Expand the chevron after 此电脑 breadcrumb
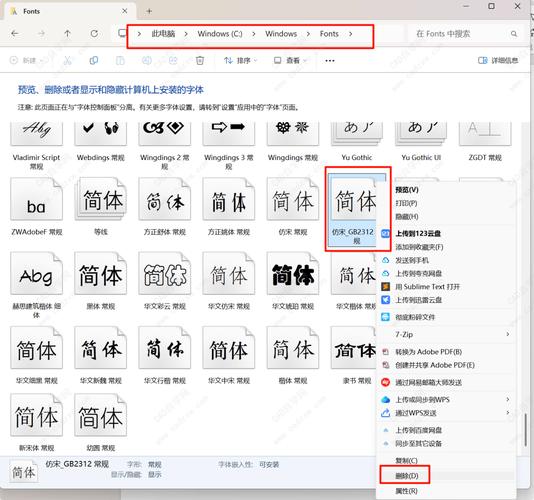 click(186, 34)
